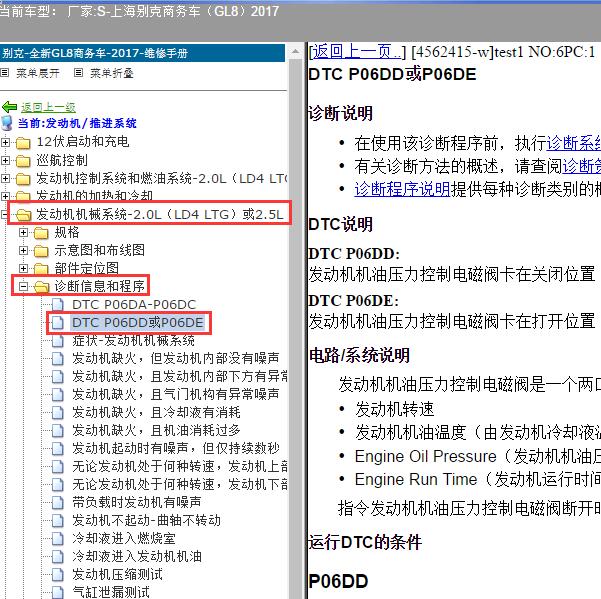Image resolution: width=601 pixels, height=599 pixels.
Task: Click the page icon for 发动机不起动-曲轴不转动
Action: click(58, 520)
